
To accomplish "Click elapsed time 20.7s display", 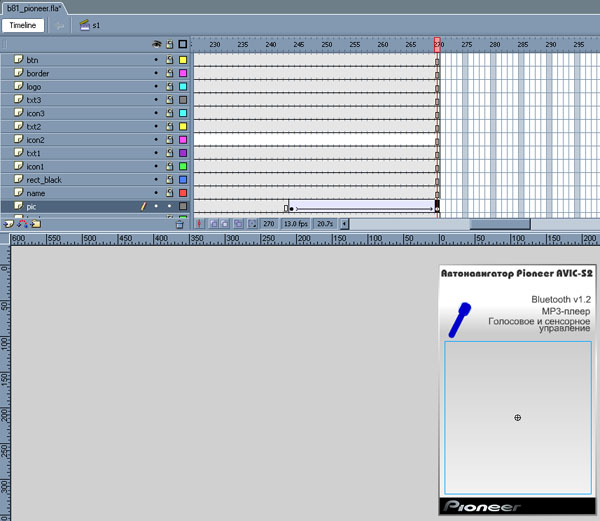I will point(325,224).
